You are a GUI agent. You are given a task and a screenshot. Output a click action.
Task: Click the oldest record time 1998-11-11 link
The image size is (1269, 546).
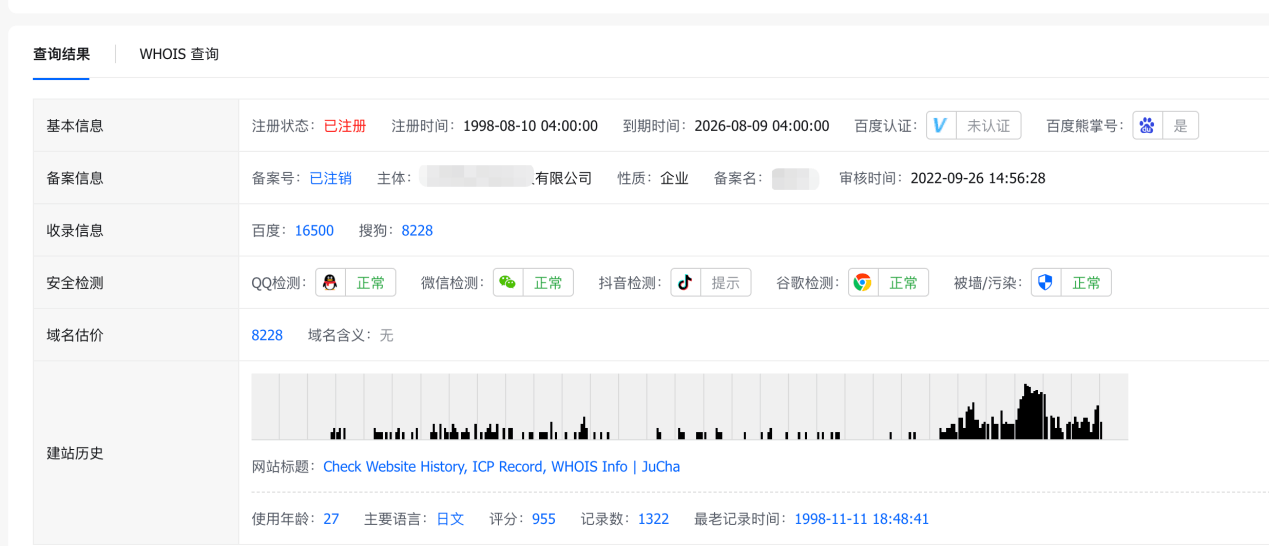point(861,519)
